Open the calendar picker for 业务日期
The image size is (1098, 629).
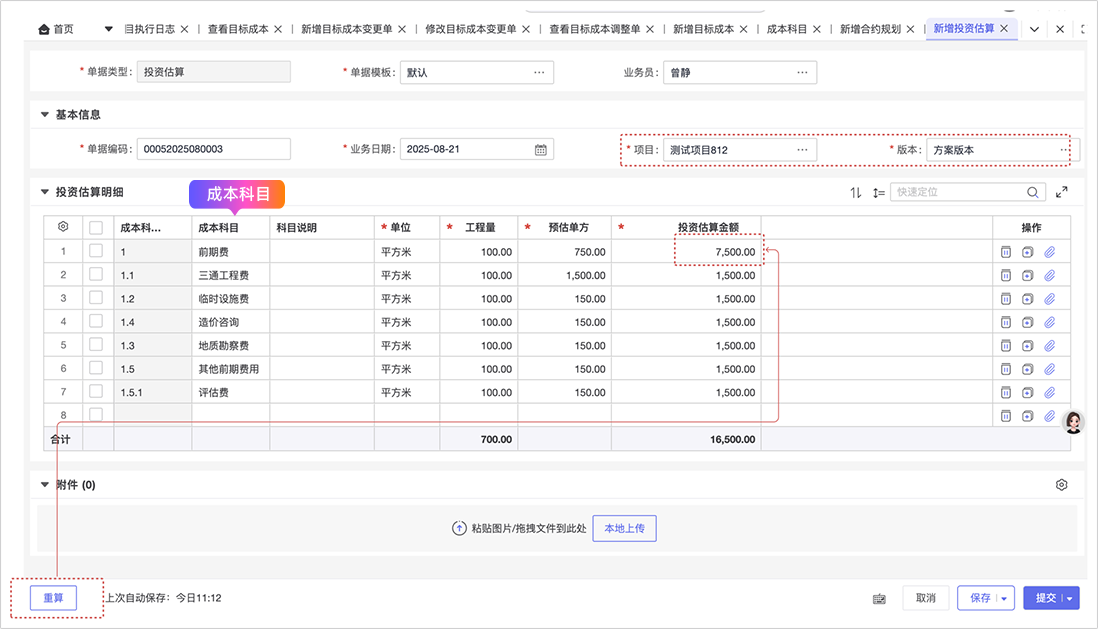coord(541,150)
